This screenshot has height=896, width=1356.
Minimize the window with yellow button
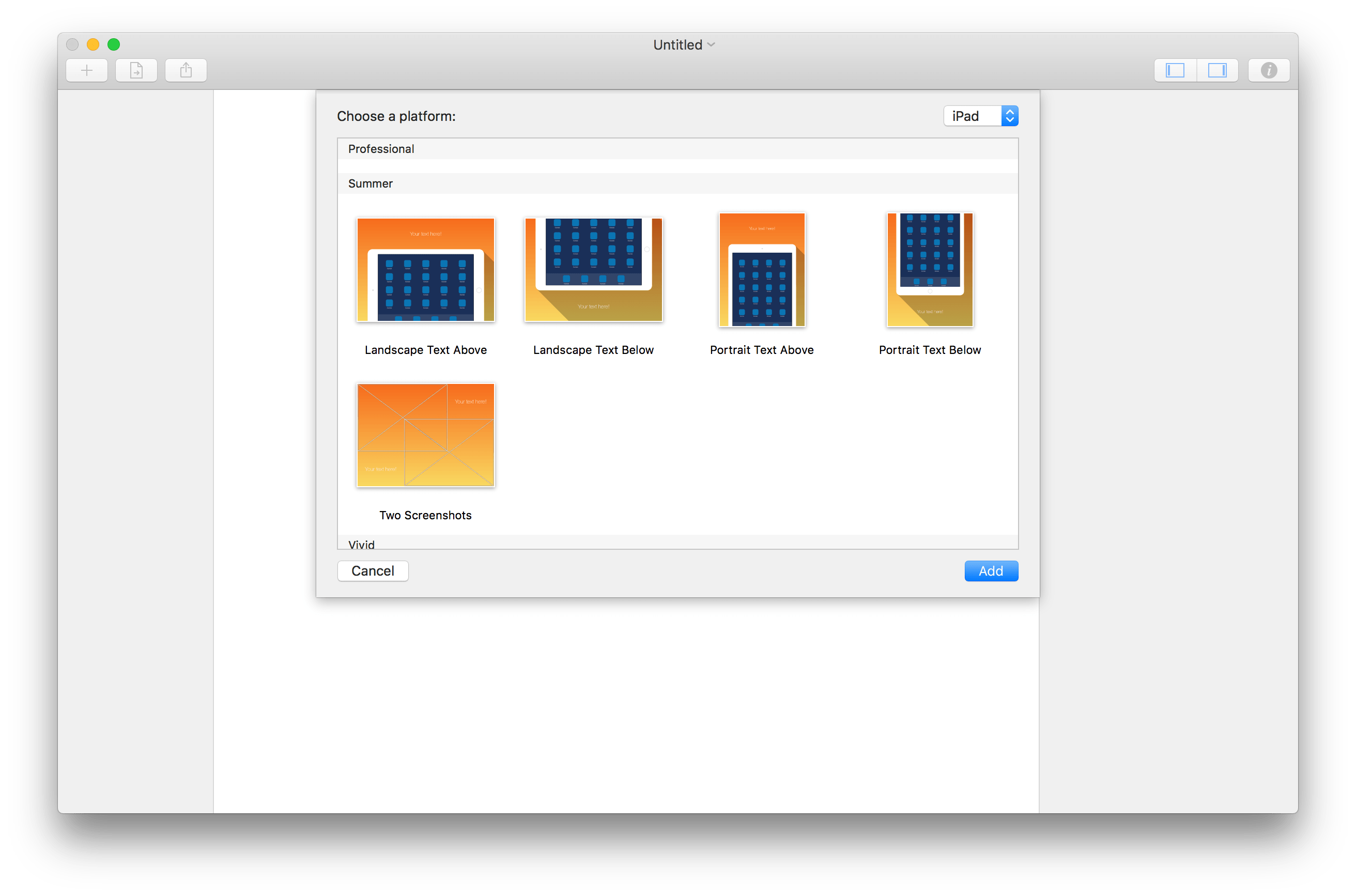[x=93, y=44]
